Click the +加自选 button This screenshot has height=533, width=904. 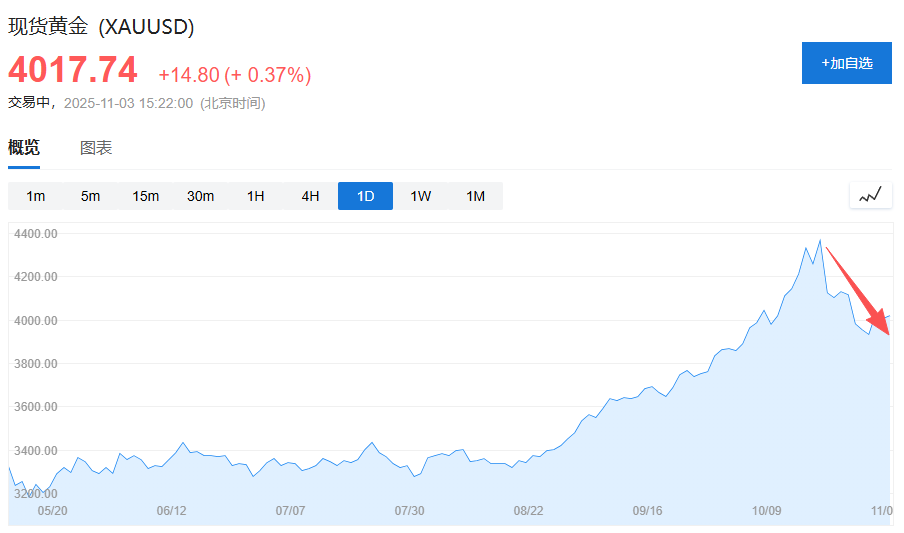[x=846, y=63]
